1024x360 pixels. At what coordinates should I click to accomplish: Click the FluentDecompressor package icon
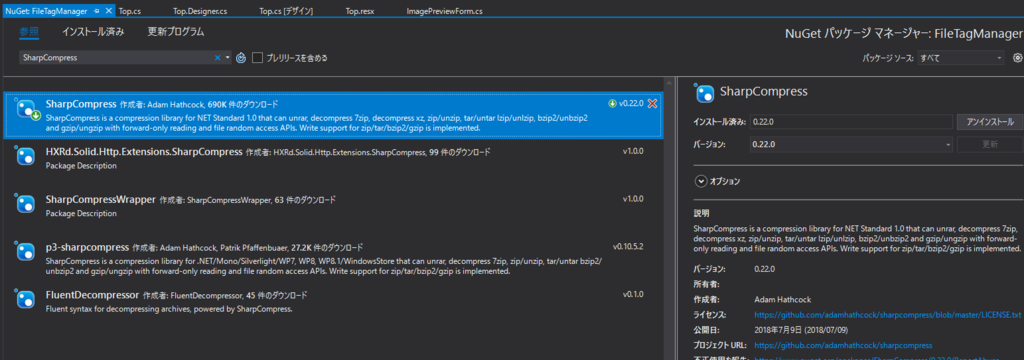tap(25, 299)
